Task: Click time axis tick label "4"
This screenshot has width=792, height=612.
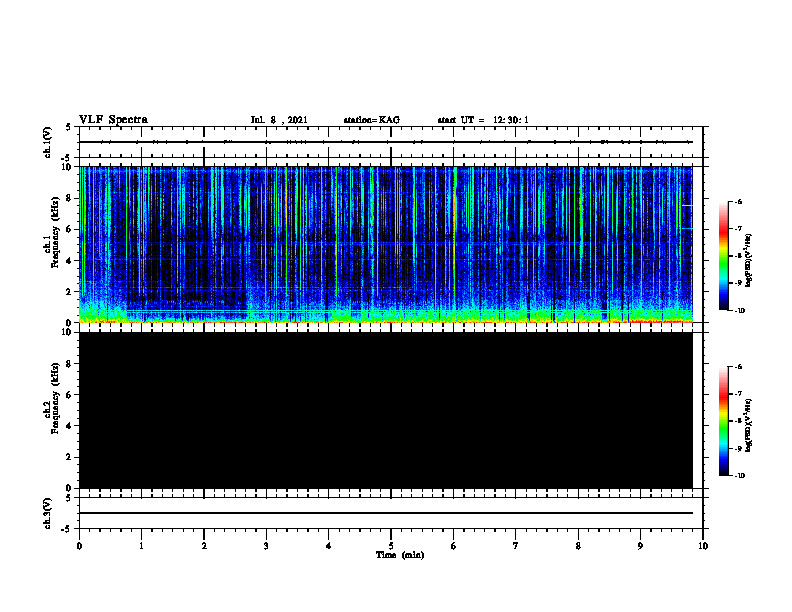Action: coord(329,546)
